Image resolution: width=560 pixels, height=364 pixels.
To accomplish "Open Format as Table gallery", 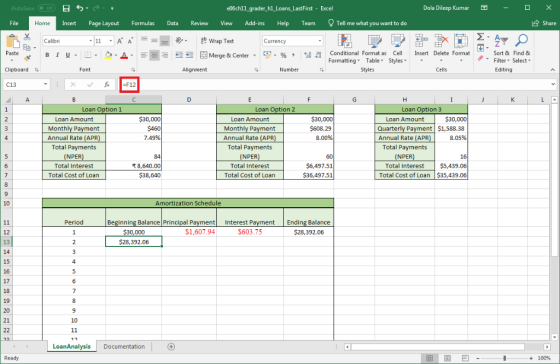I will point(374,49).
